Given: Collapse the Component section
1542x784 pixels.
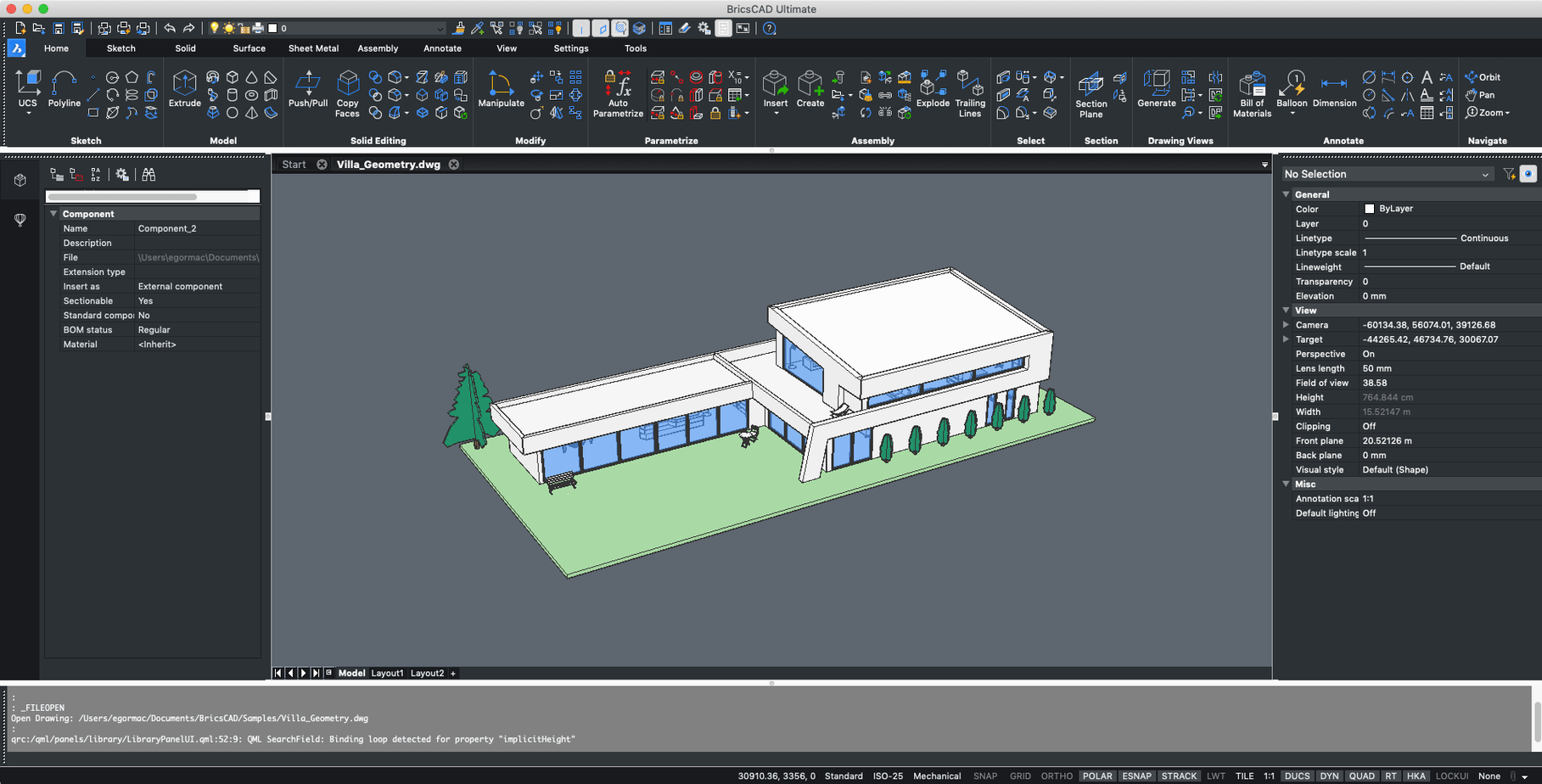Looking at the screenshot, I should (x=53, y=214).
